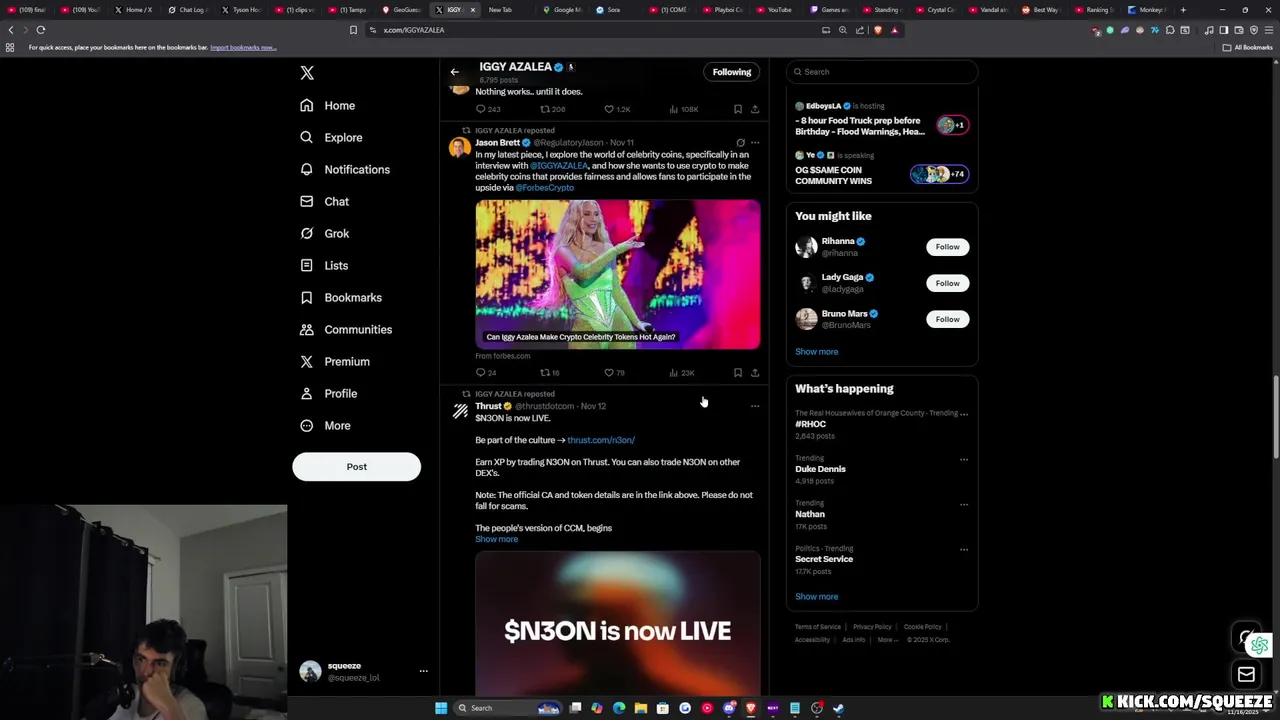
Task: Open floating Messages envelope icon
Action: [x=1246, y=674]
